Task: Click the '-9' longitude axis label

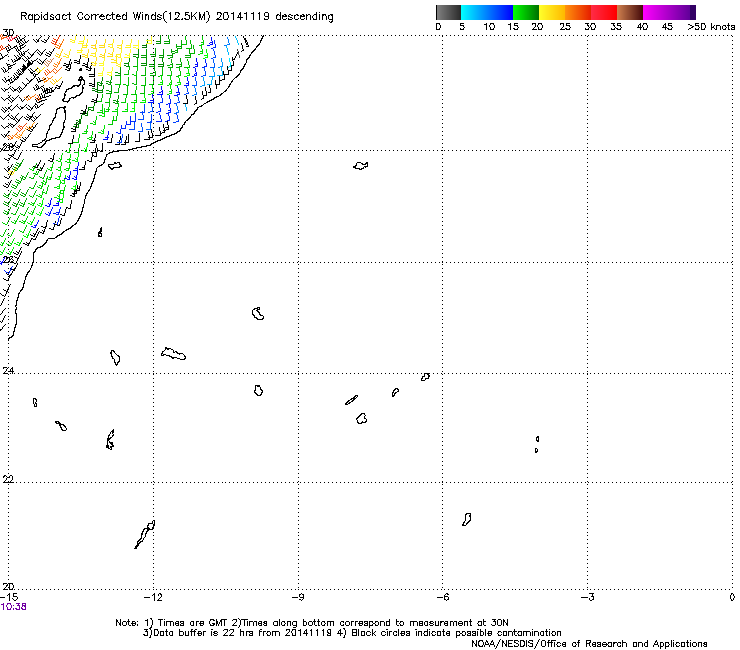Action: (298, 597)
